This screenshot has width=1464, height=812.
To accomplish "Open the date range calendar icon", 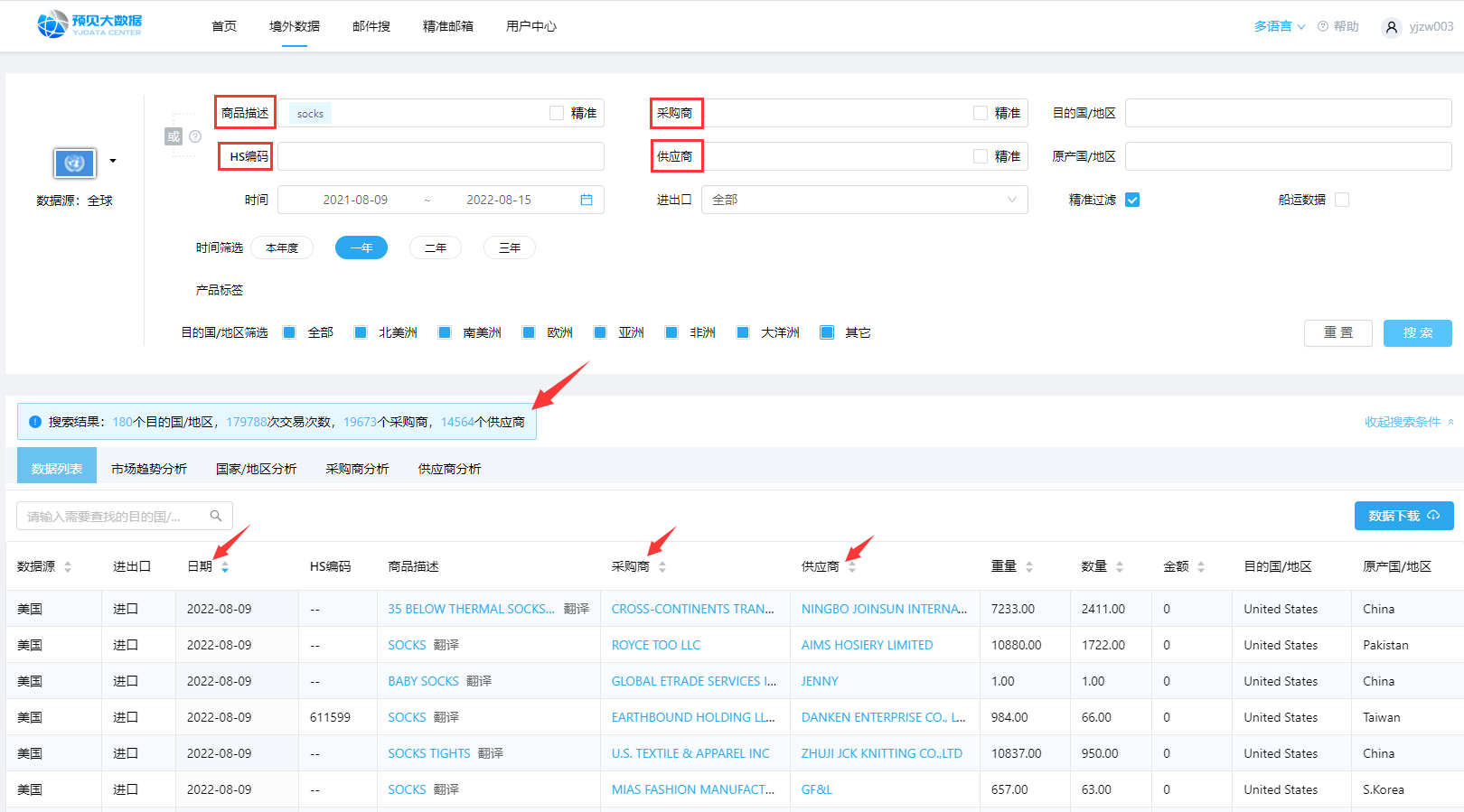I will pos(587,200).
